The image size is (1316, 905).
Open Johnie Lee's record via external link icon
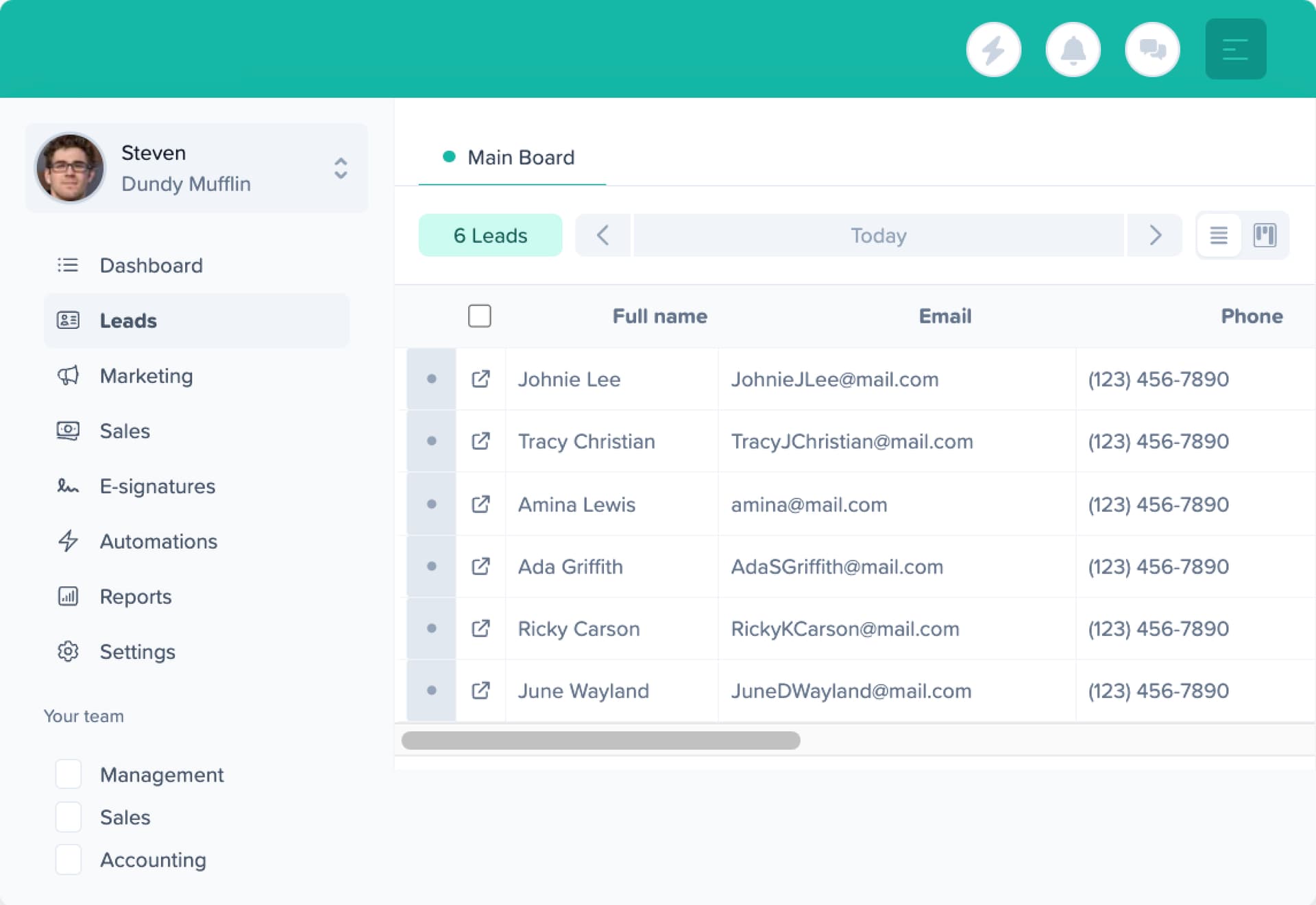(x=480, y=379)
